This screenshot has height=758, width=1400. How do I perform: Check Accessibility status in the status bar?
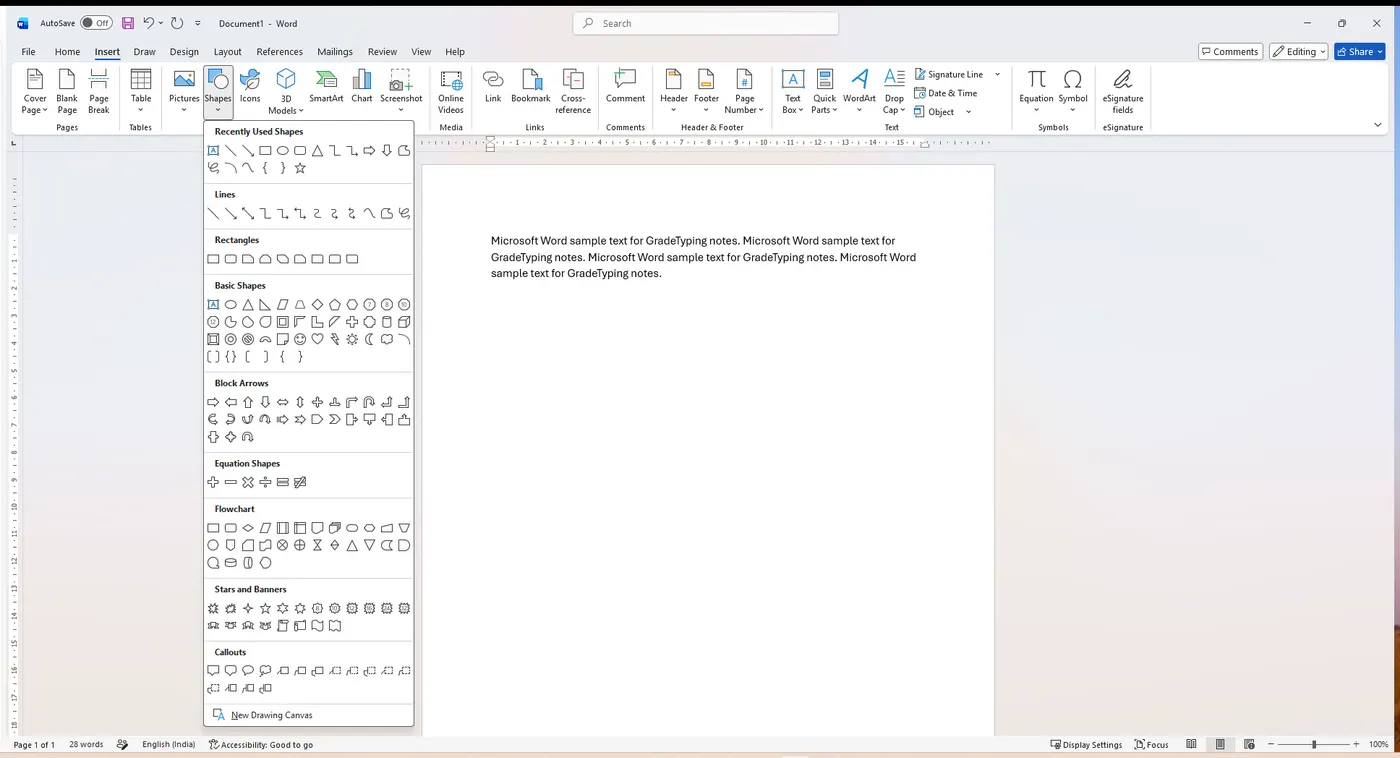261,745
